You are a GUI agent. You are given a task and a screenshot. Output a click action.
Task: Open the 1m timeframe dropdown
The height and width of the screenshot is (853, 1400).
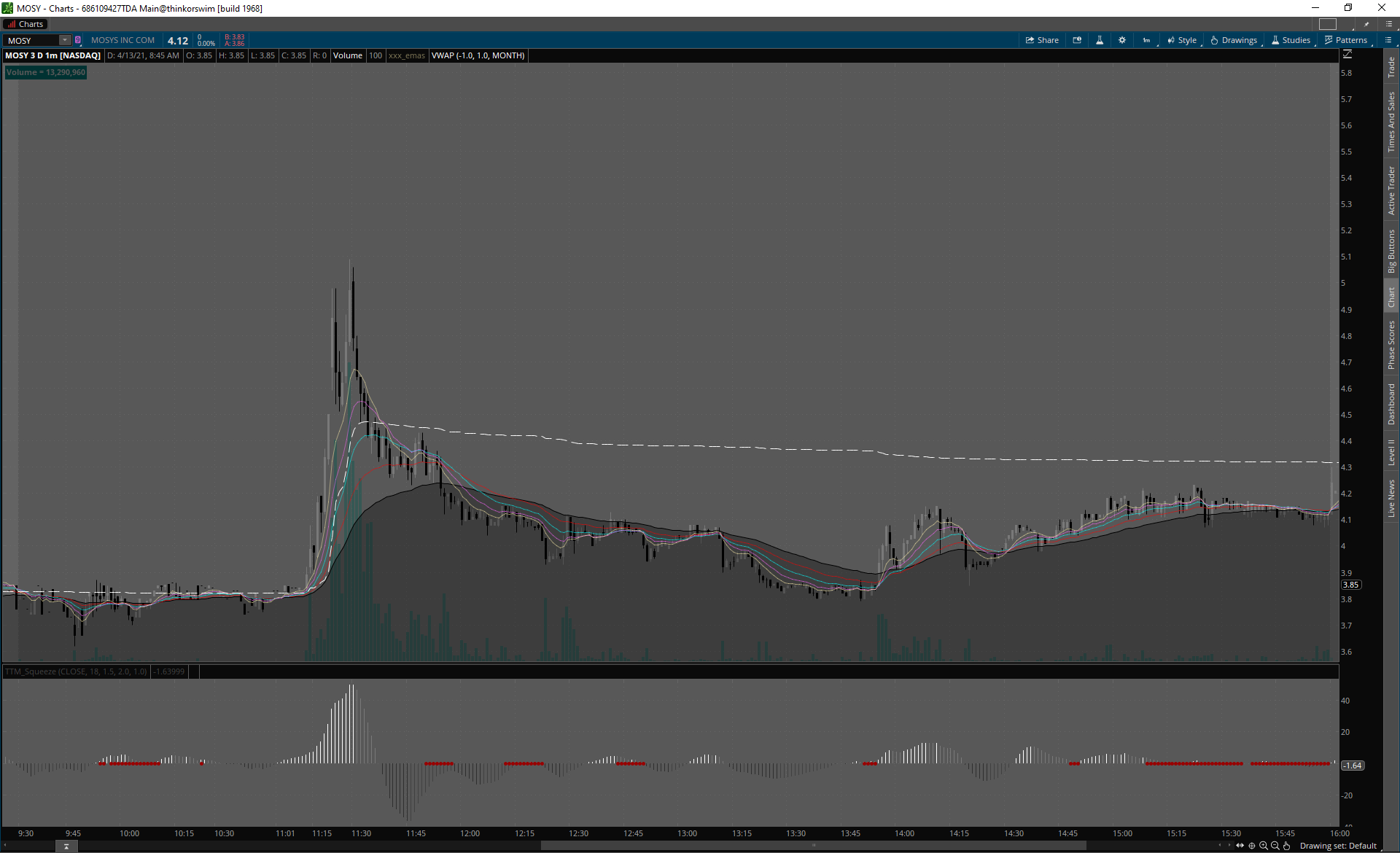click(x=1147, y=40)
